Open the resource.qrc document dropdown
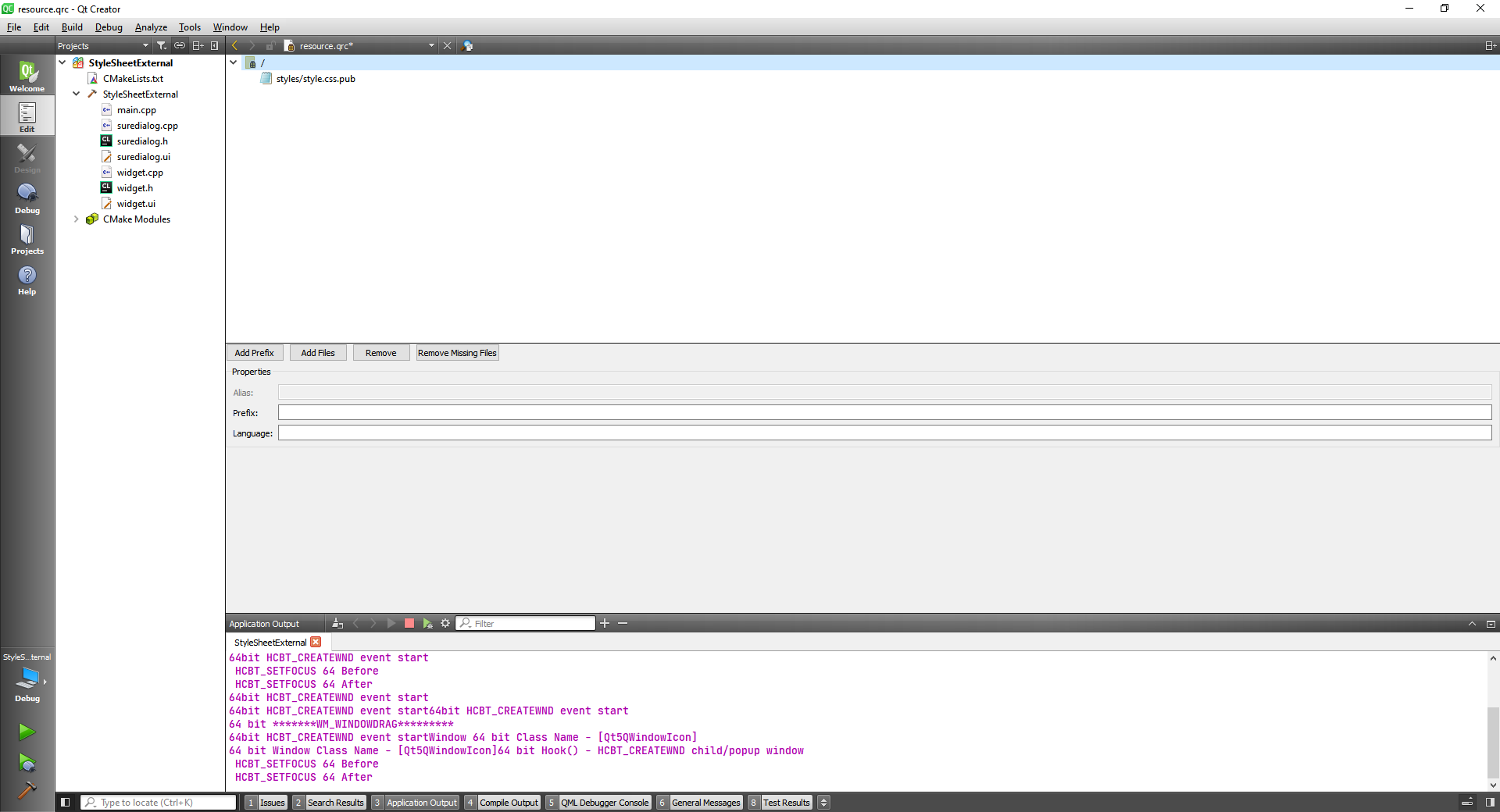 coord(431,45)
